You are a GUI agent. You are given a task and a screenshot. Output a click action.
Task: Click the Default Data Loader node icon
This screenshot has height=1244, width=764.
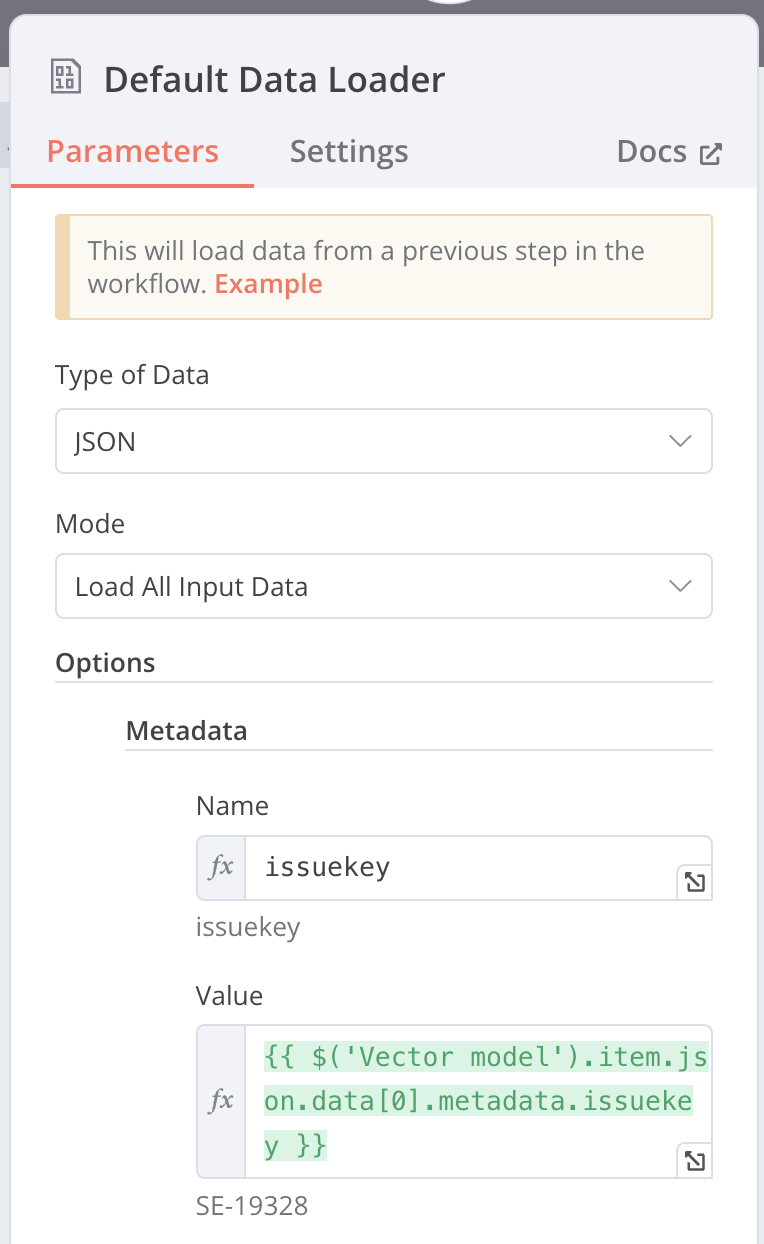[x=66, y=78]
